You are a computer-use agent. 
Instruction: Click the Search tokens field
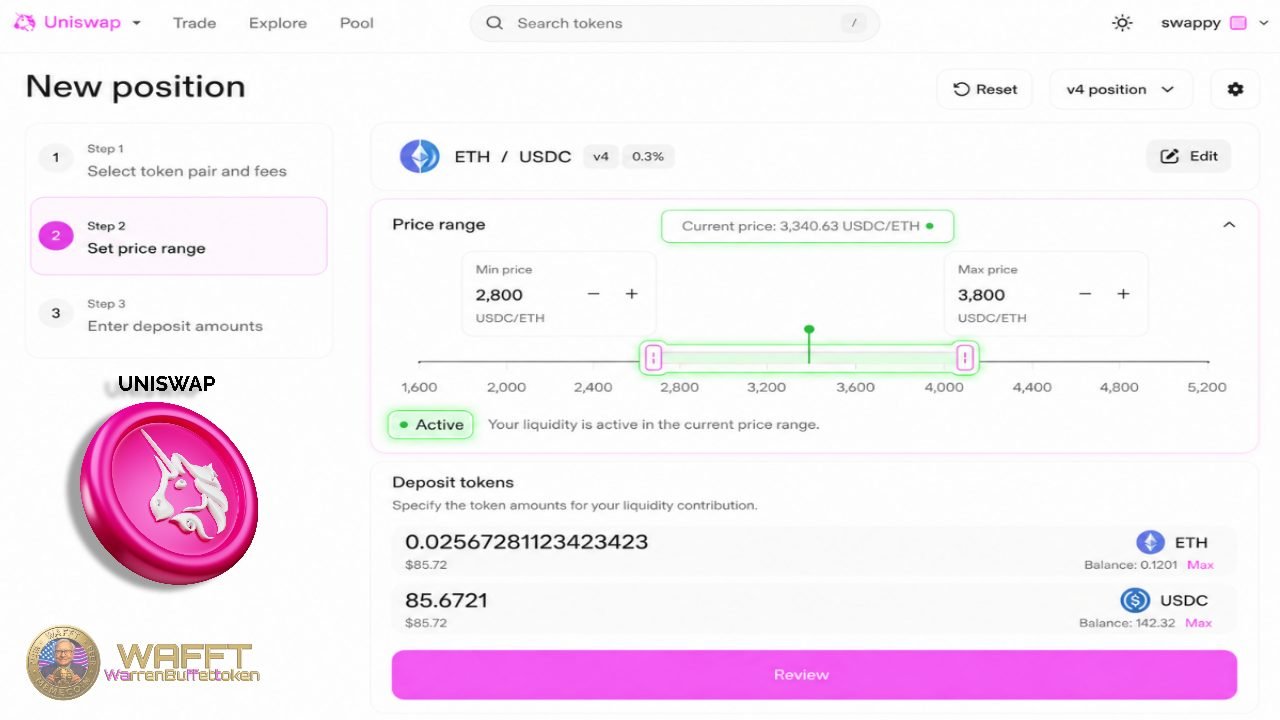click(675, 23)
